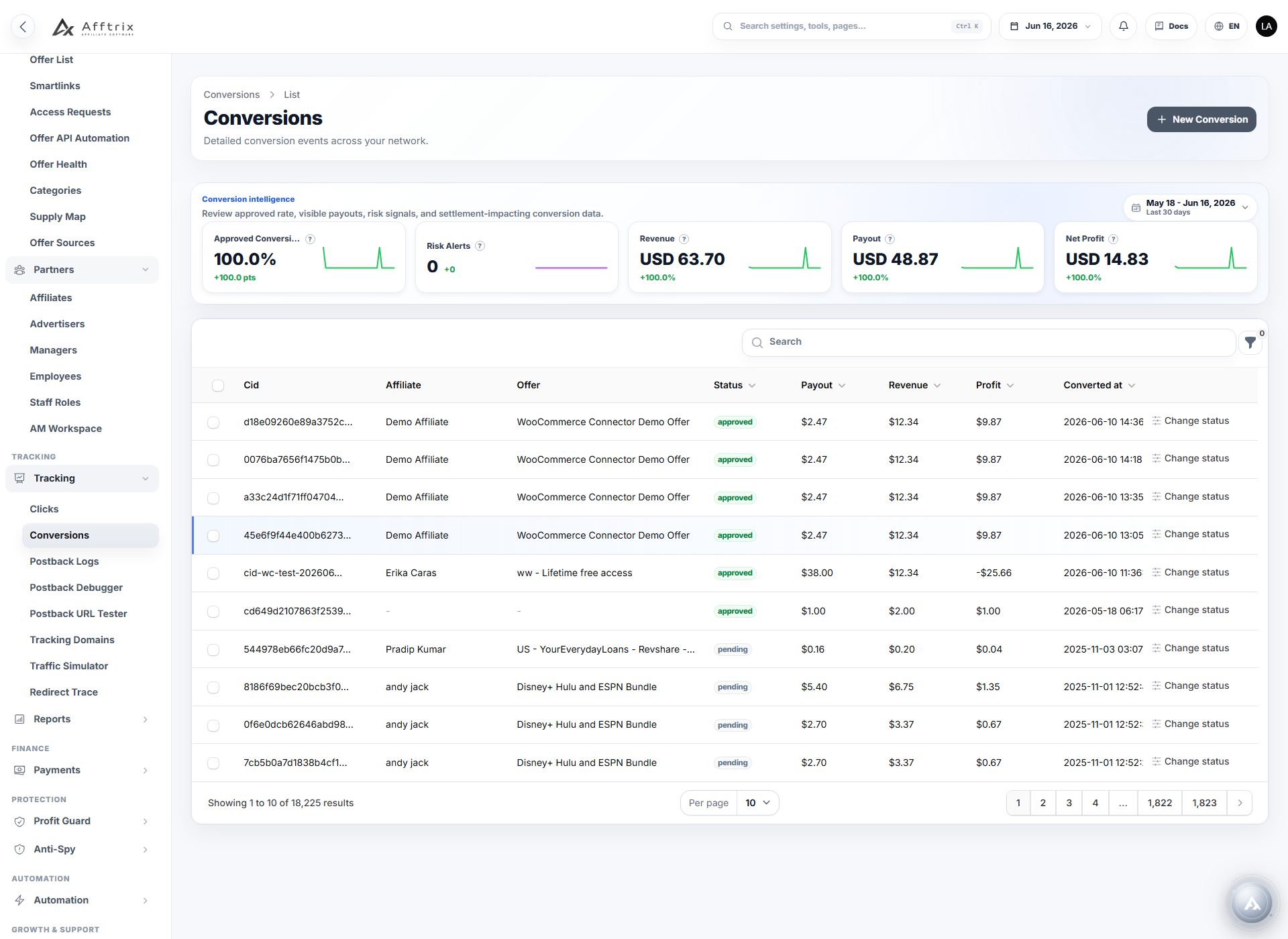Open Clicks in the Tracking menu
1288x939 pixels.
[x=44, y=509]
